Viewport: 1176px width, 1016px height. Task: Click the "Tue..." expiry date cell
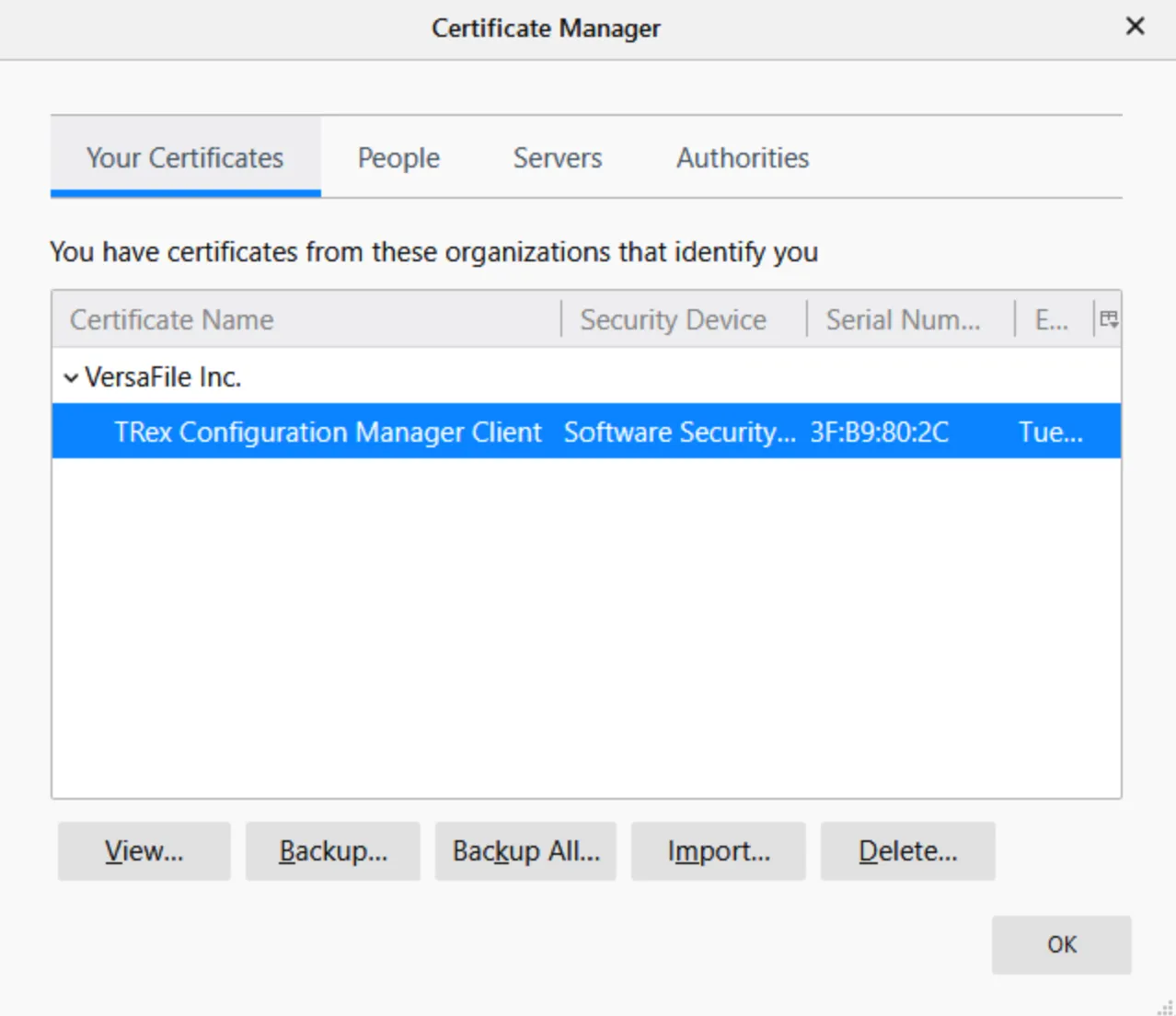[x=1051, y=433]
